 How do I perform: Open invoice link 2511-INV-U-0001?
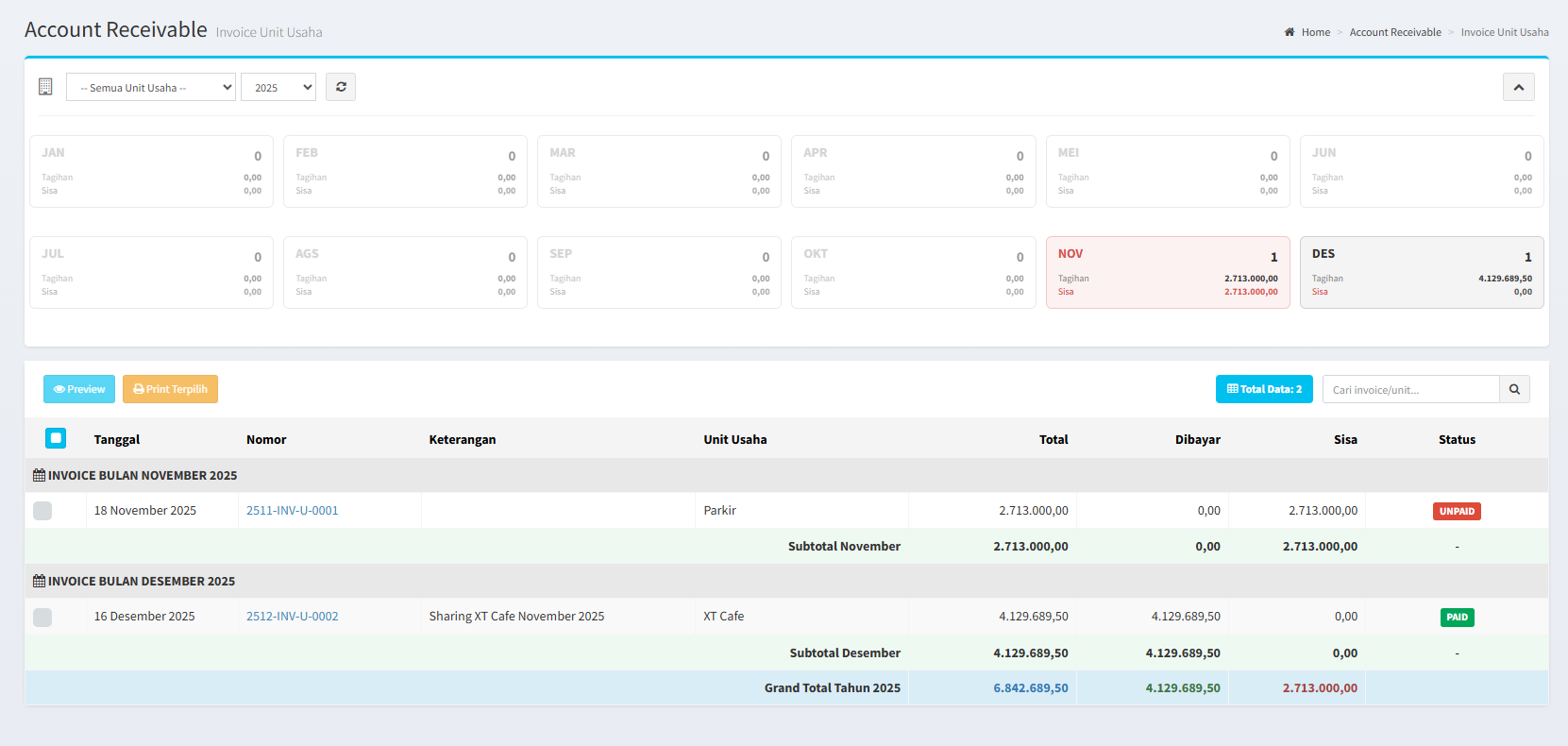point(292,511)
